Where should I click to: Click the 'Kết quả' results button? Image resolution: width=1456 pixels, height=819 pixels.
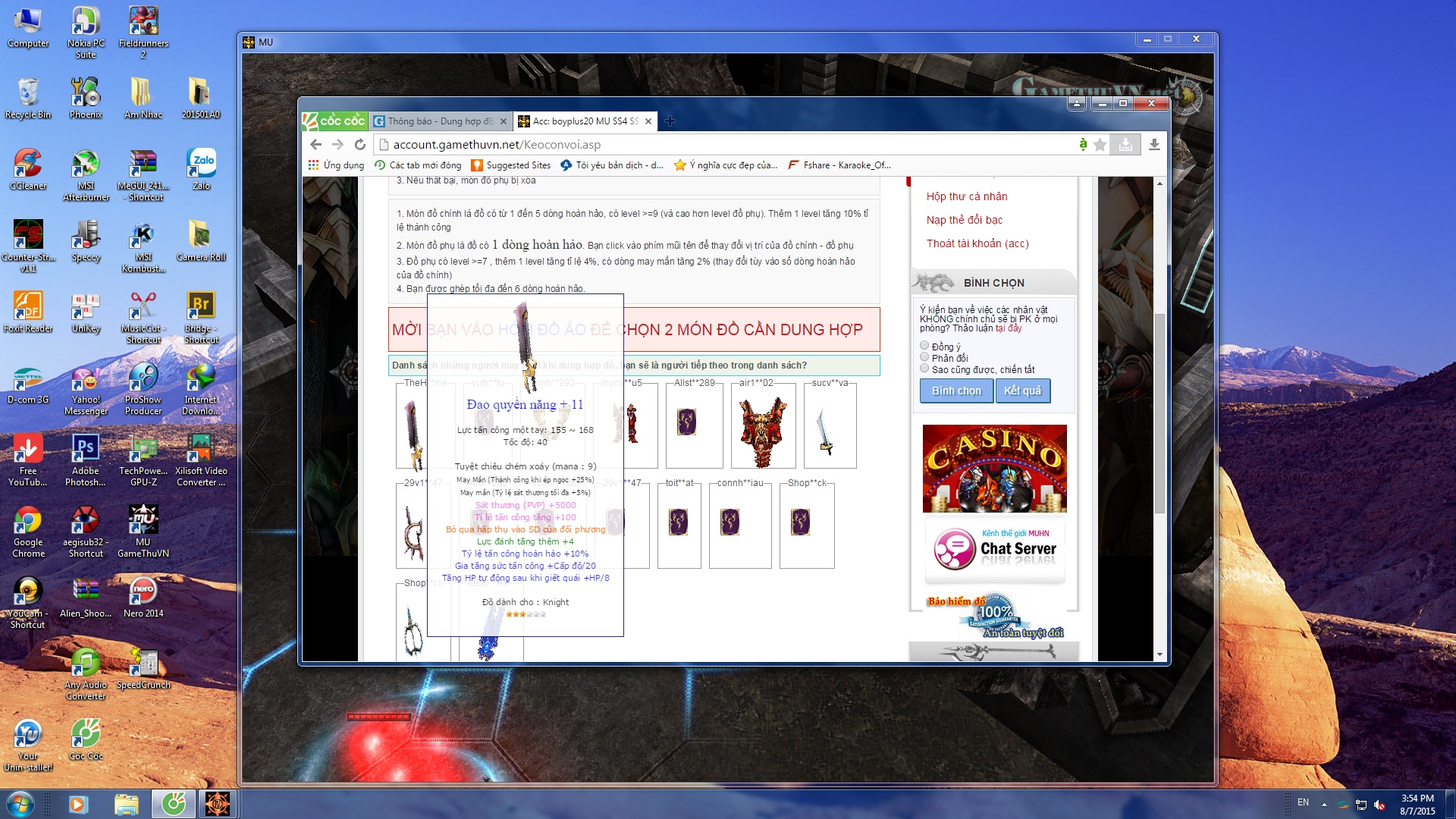coord(1022,391)
